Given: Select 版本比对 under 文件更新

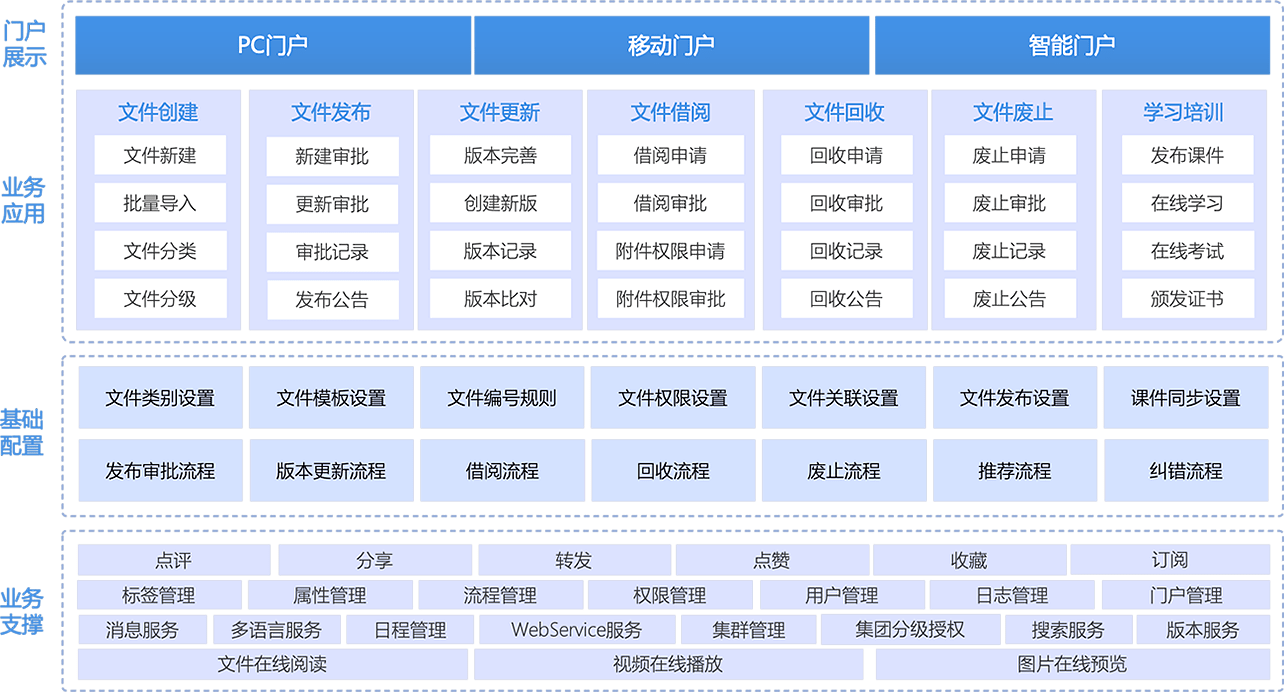Looking at the screenshot, I should (x=500, y=299).
